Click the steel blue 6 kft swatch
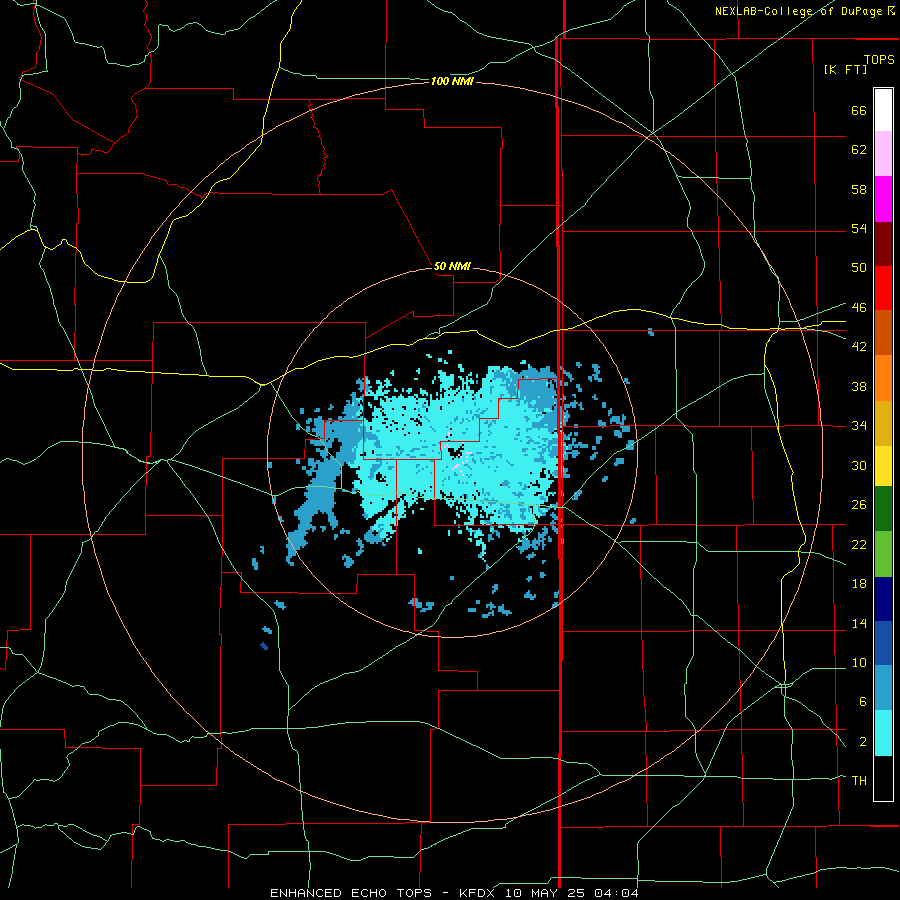This screenshot has width=900, height=900. point(883,688)
